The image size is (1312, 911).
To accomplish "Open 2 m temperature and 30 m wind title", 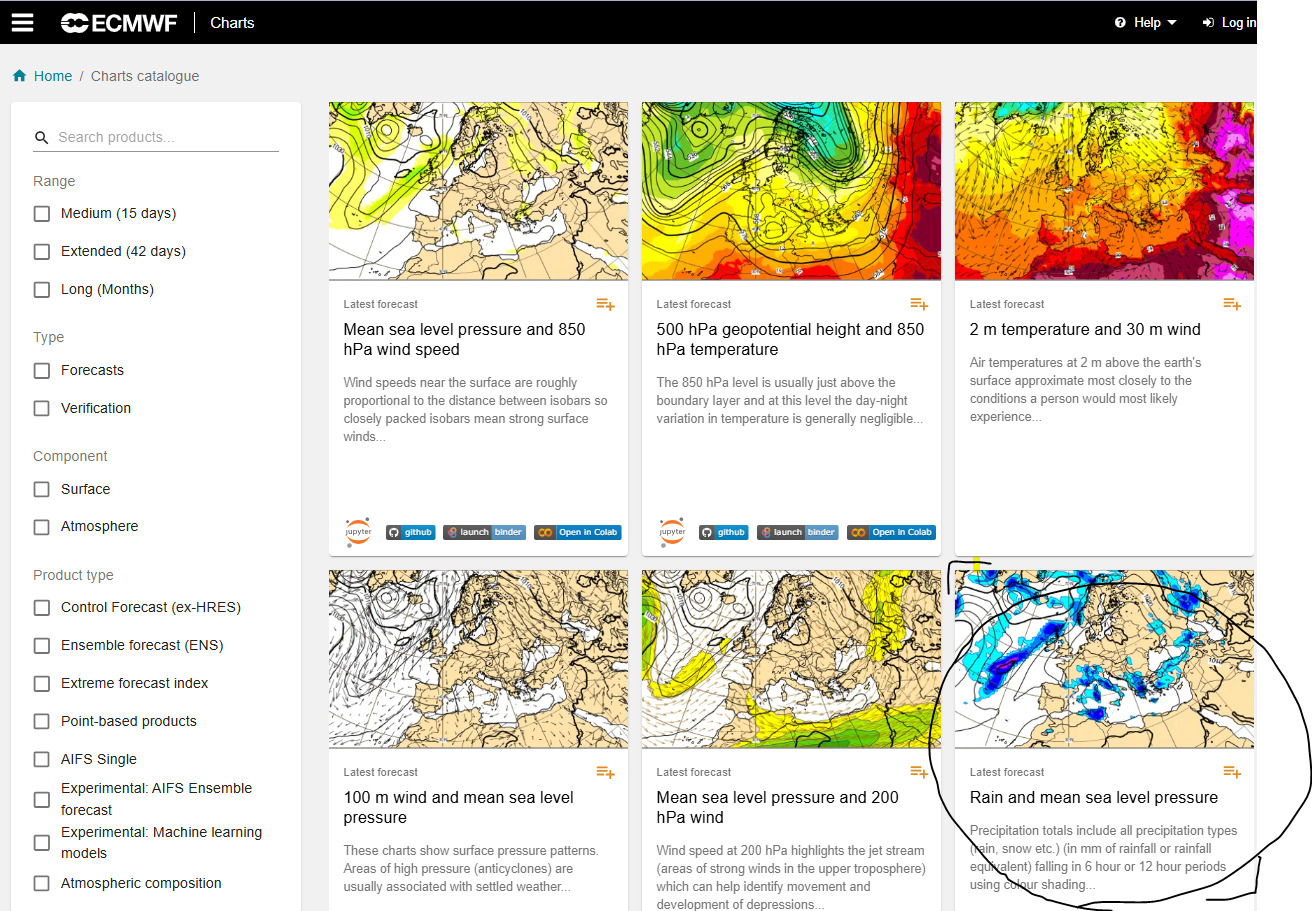I will (1085, 329).
